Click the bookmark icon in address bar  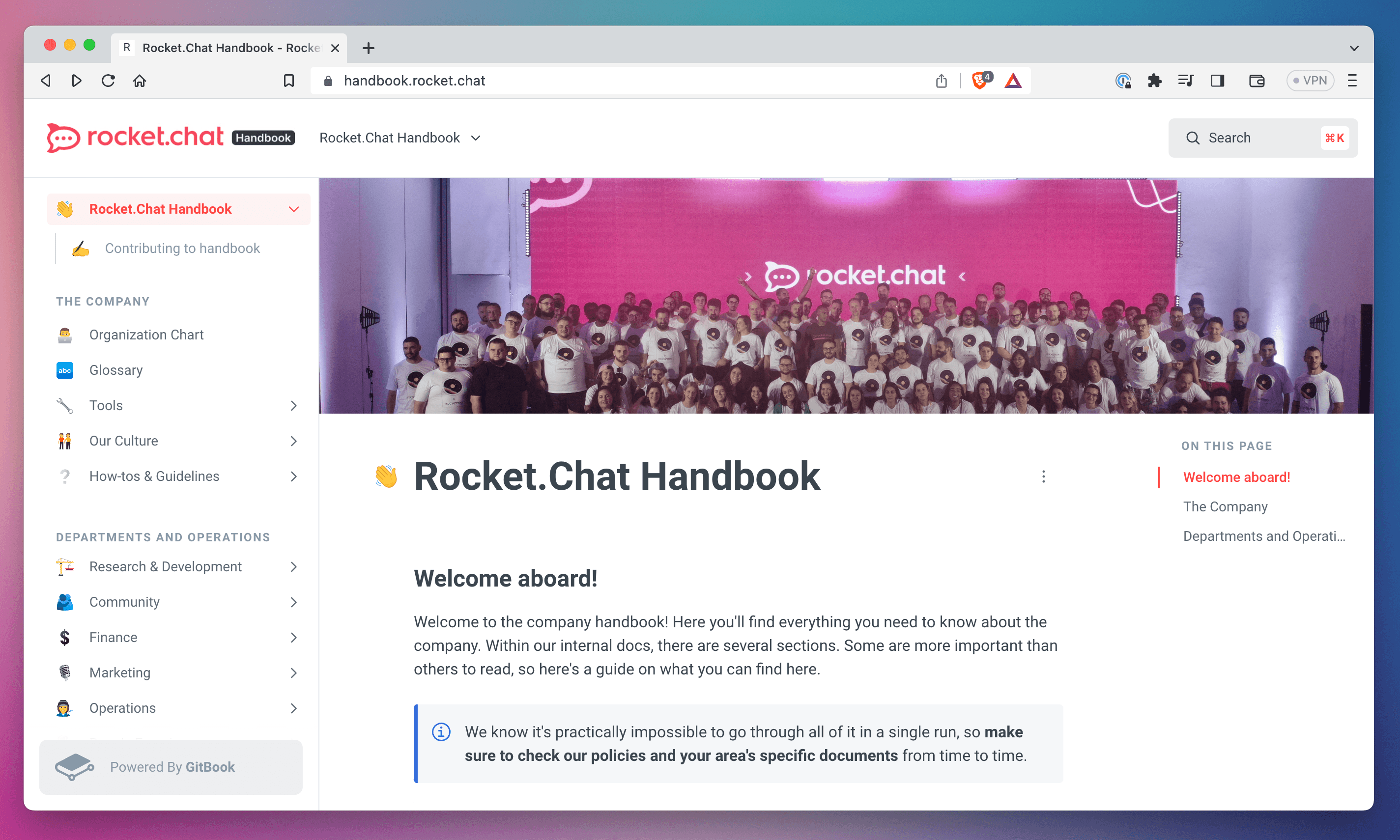pyautogui.click(x=289, y=81)
